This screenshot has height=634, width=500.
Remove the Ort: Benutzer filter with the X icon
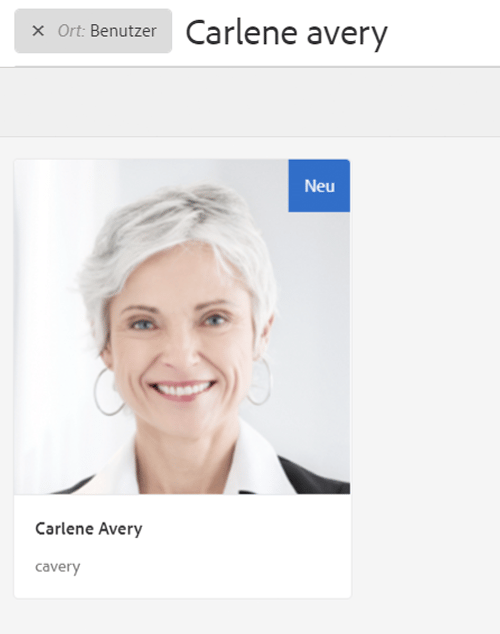pos(38,31)
